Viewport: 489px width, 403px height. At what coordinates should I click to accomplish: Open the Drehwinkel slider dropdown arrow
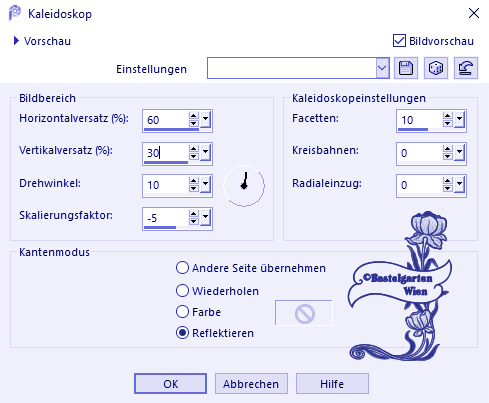click(x=205, y=185)
